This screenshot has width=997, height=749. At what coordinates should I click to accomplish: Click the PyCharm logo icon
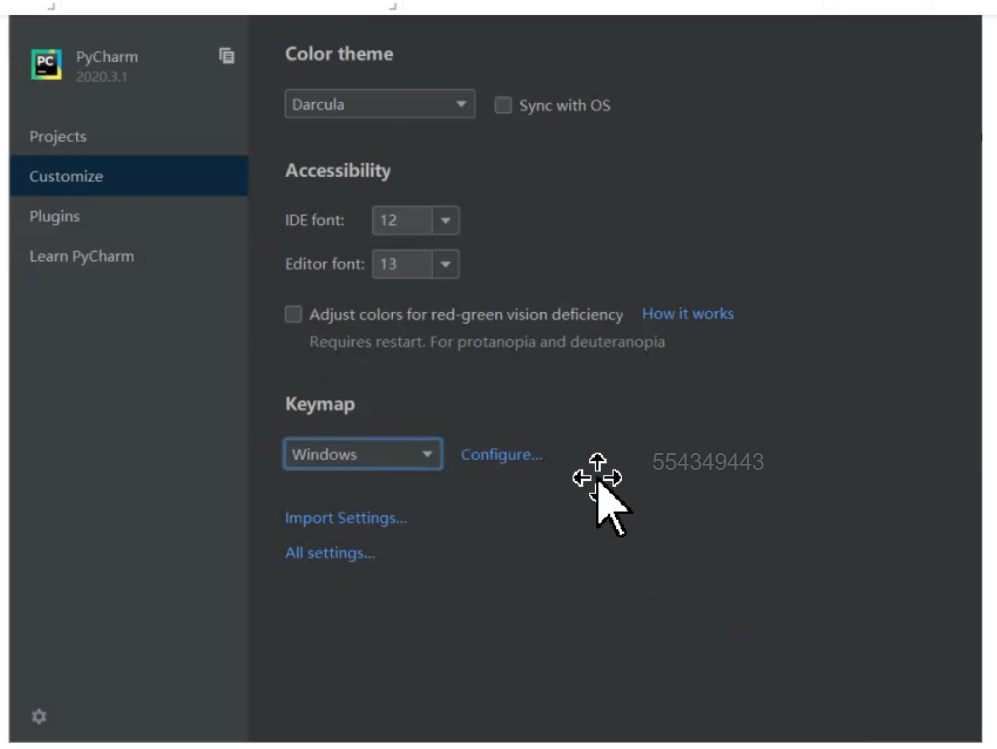pos(46,65)
